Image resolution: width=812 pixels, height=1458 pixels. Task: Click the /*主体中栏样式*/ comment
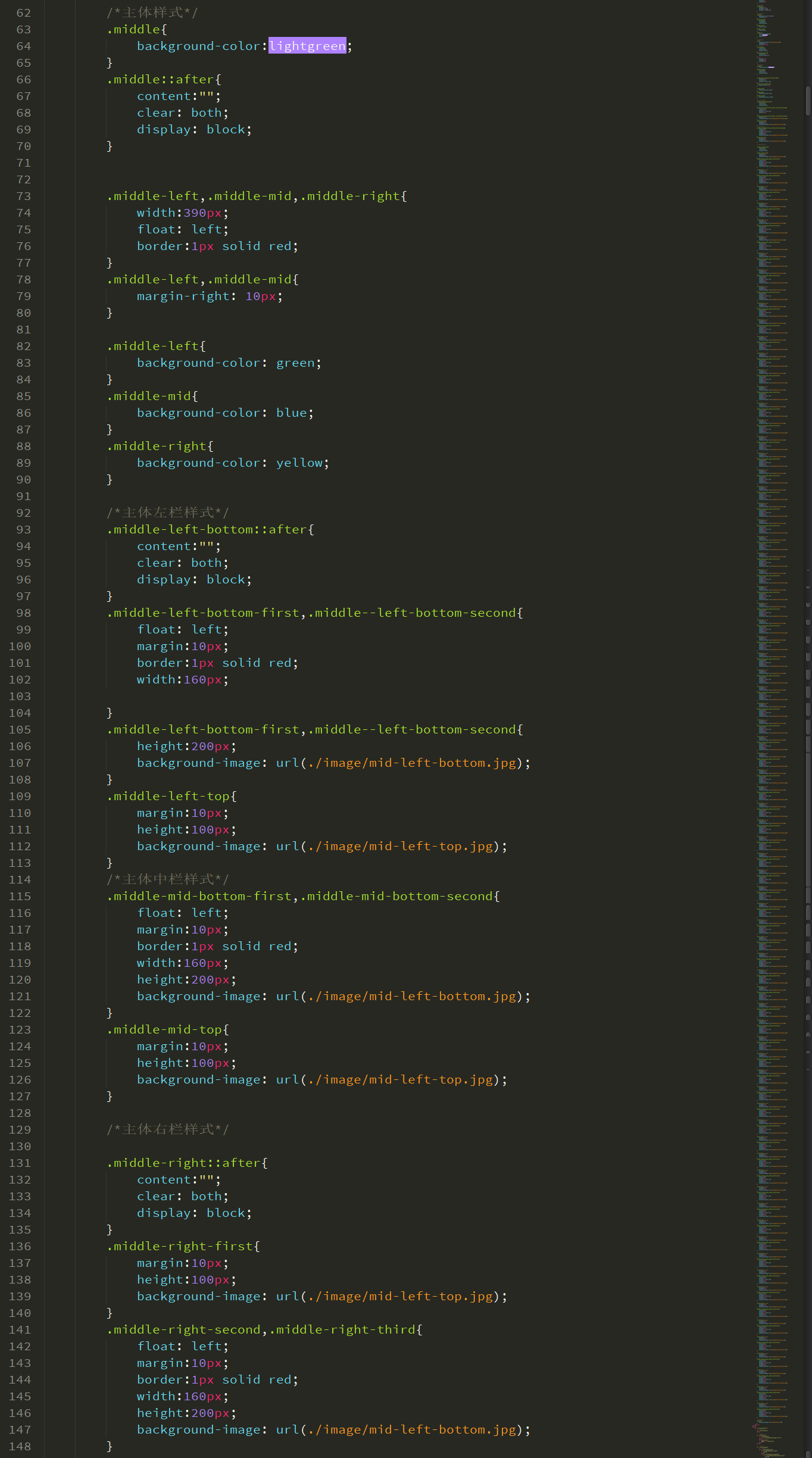(168, 879)
